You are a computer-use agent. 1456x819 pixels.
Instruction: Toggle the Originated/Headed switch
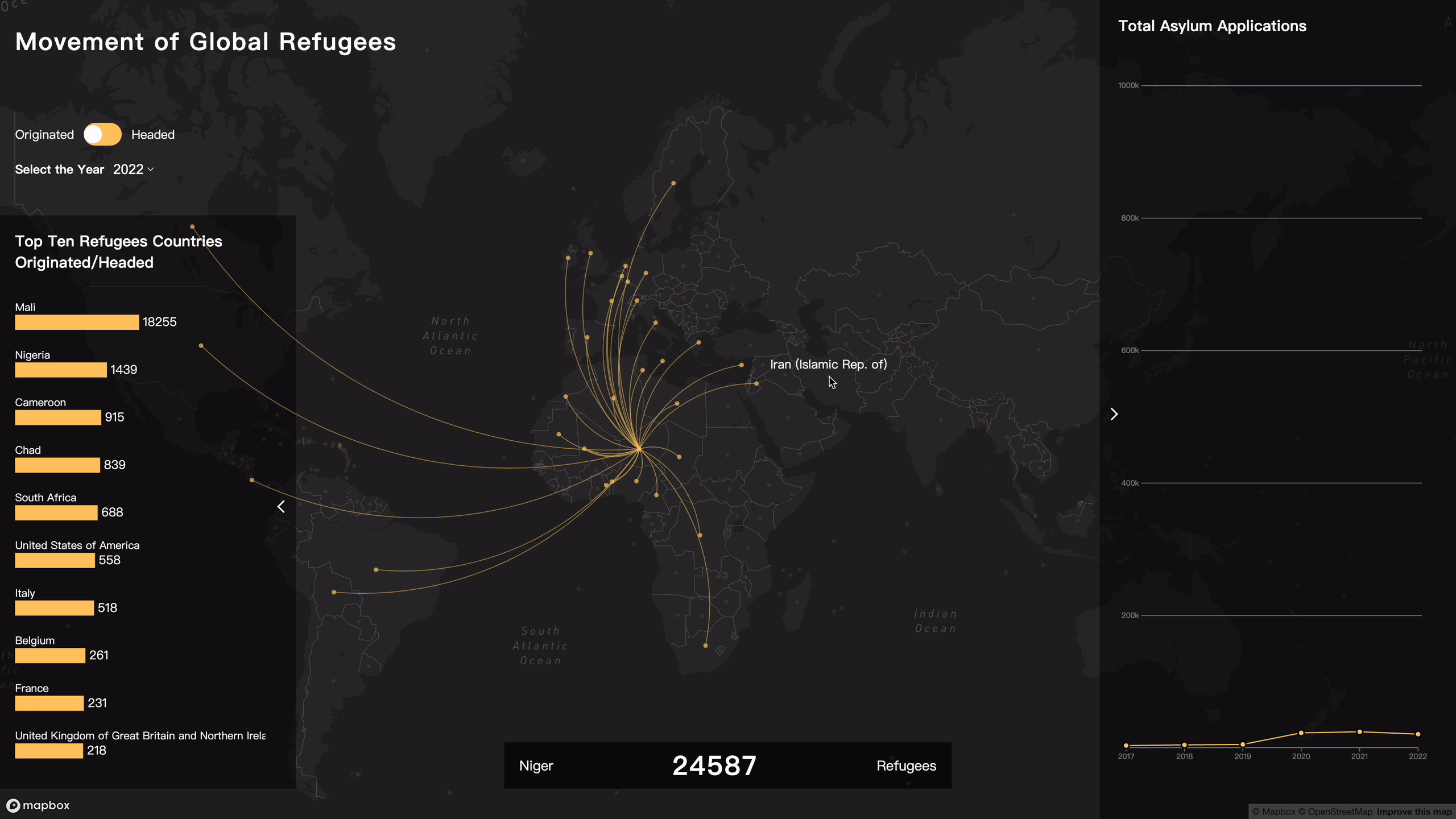click(102, 135)
